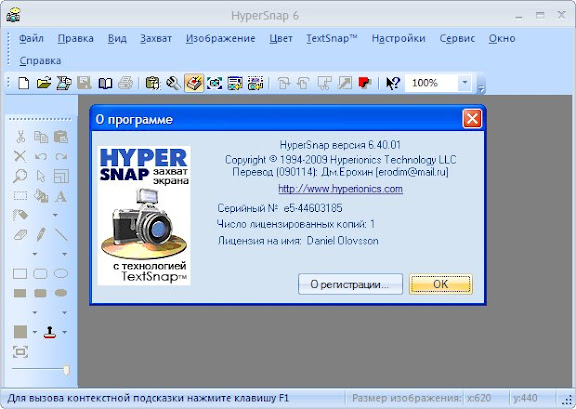Click the gray foreground color square
Image resolution: width=576 pixels, height=409 pixels.
point(20,332)
